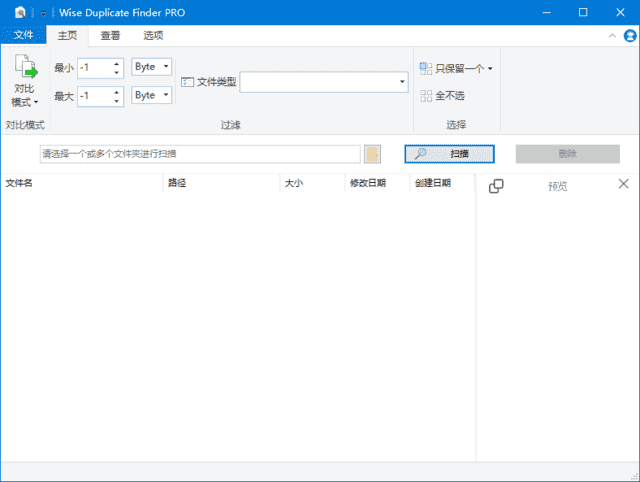Expand the 文件类型 file type combo box
The width and height of the screenshot is (640, 482).
402,82
